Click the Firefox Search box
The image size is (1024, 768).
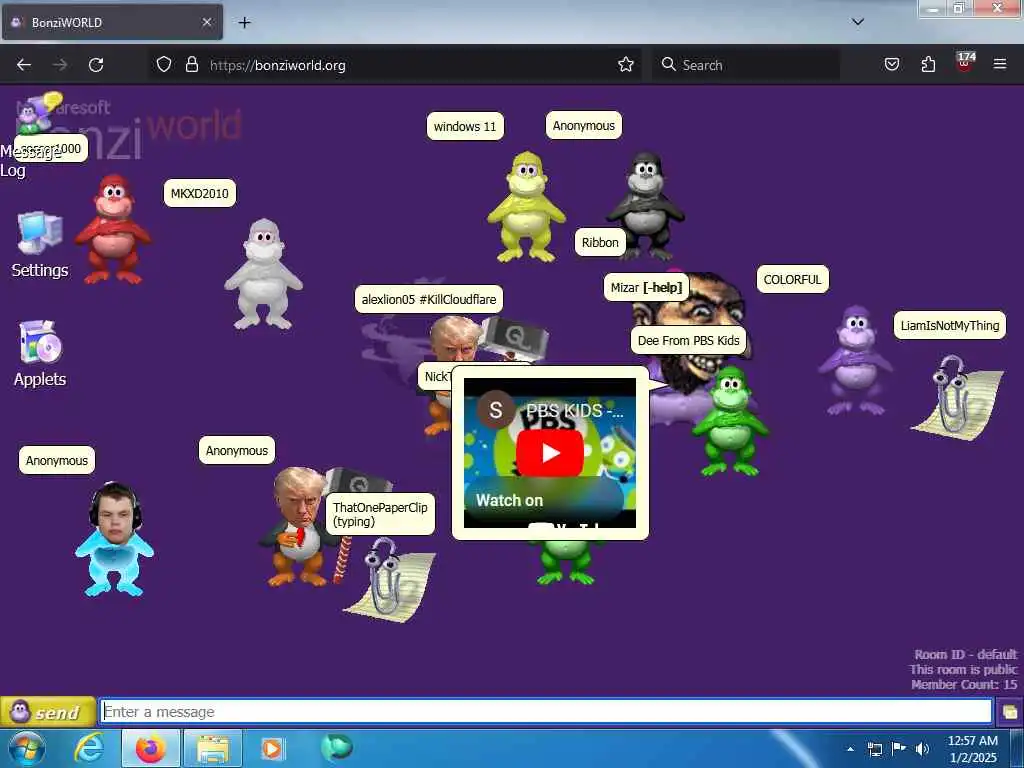(x=746, y=65)
